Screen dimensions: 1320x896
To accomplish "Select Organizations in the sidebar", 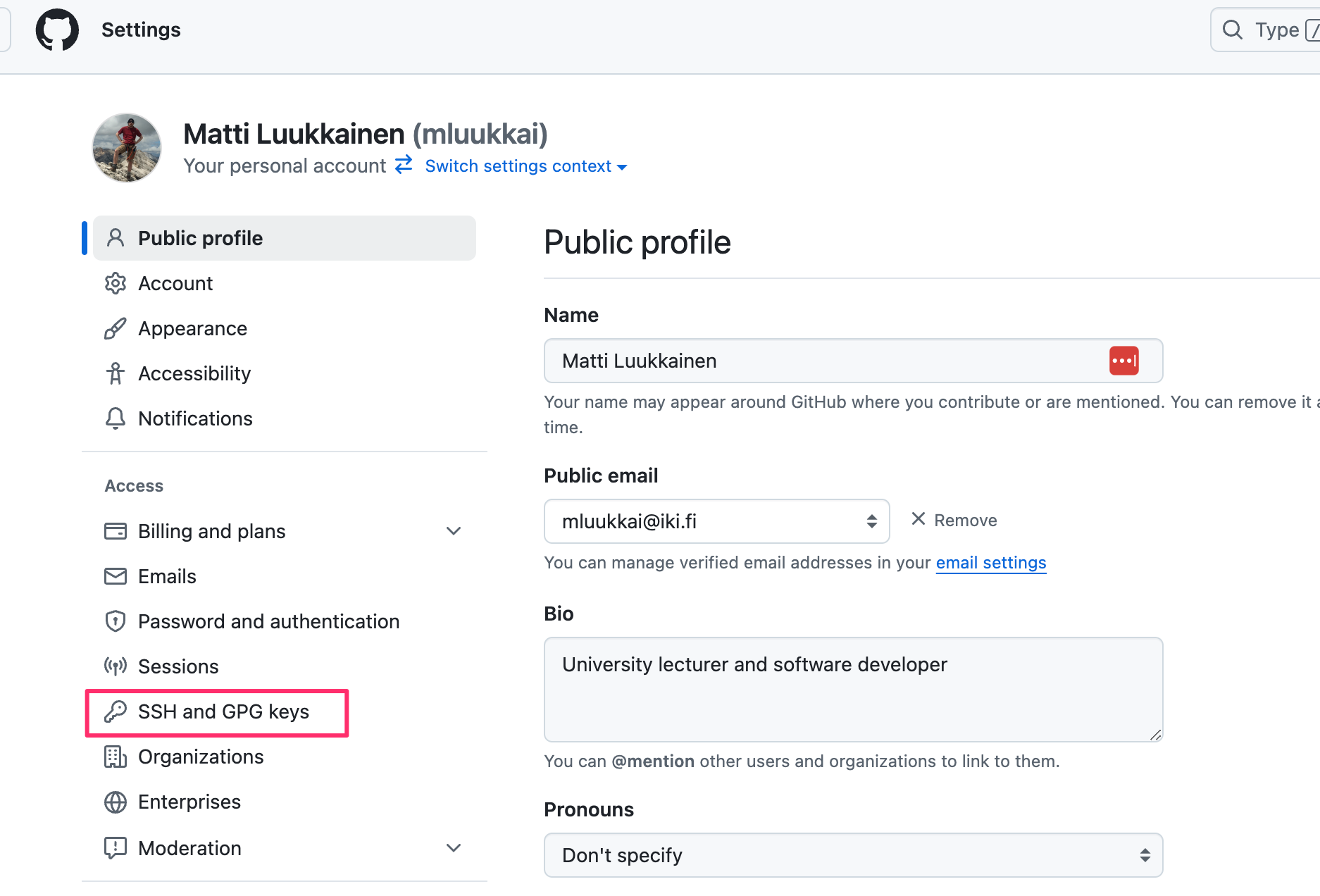I will pyautogui.click(x=201, y=757).
